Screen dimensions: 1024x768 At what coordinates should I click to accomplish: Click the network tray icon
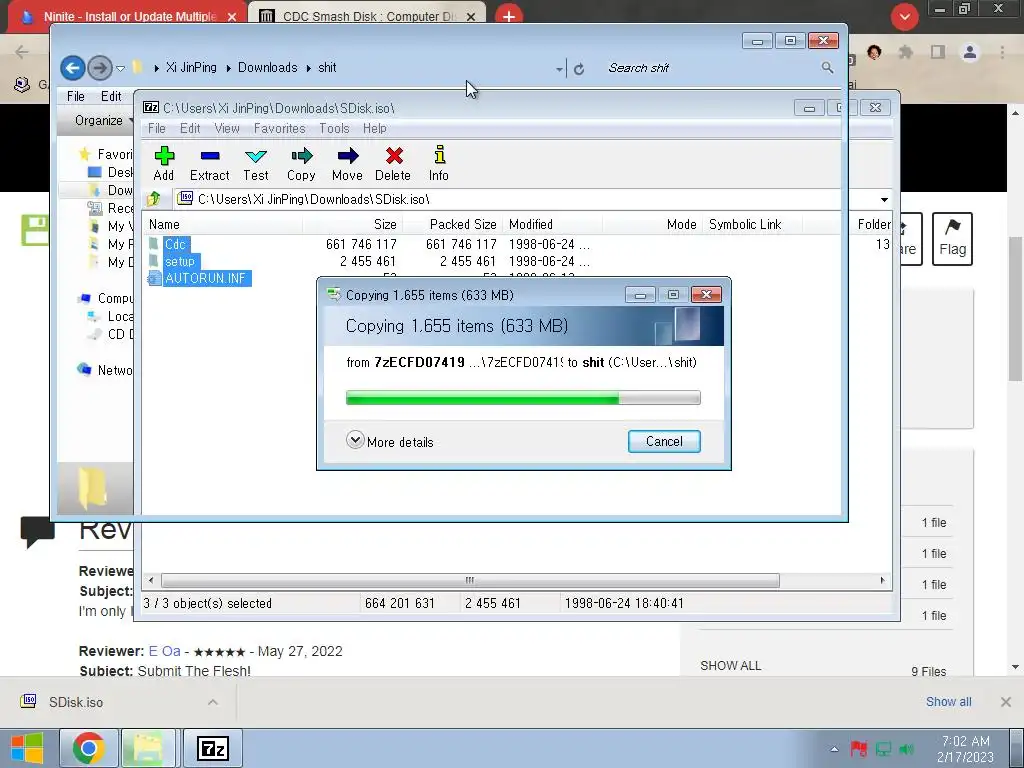(883, 749)
